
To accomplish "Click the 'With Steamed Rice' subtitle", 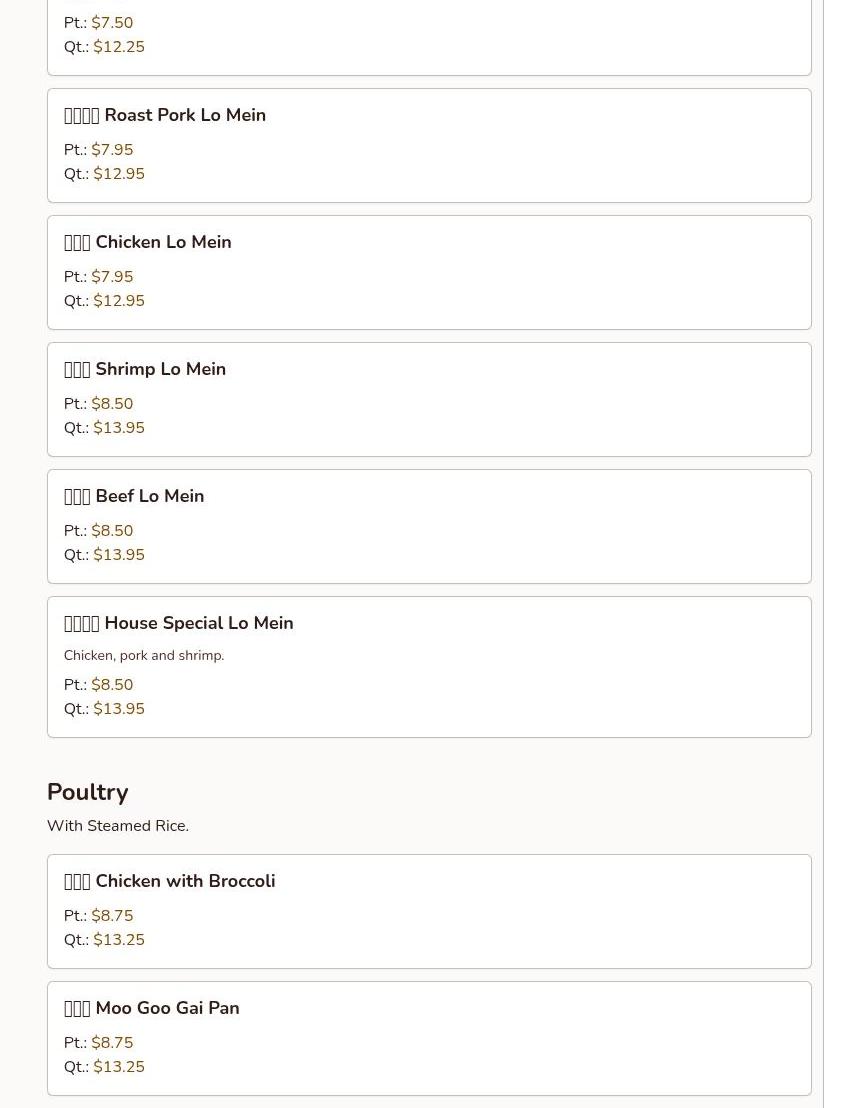I will coord(118,826).
